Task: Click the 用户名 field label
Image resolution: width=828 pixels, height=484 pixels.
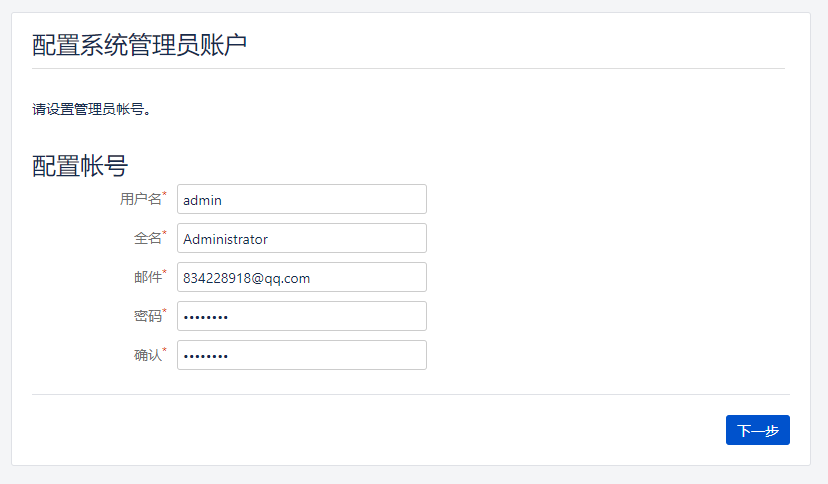Action: (x=140, y=199)
